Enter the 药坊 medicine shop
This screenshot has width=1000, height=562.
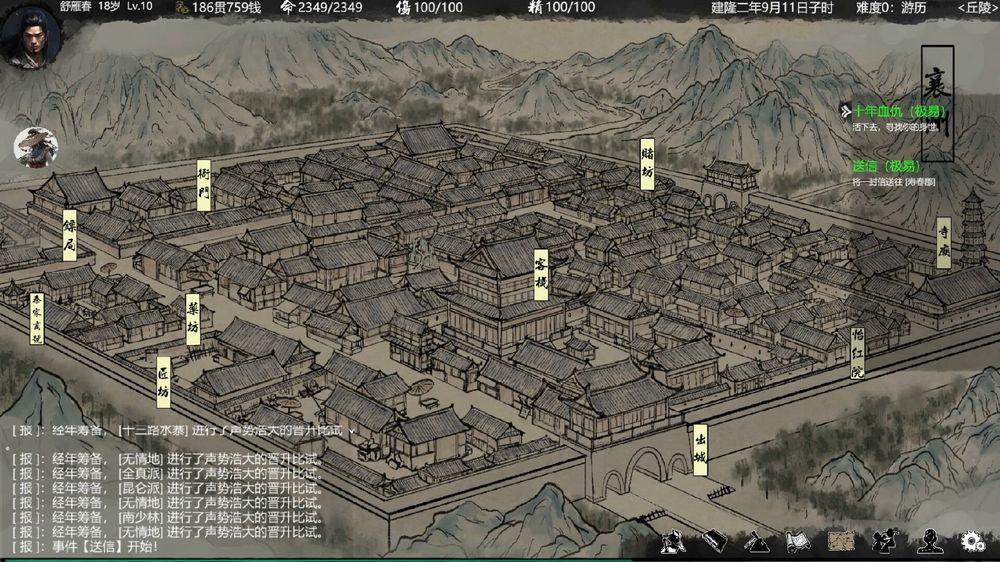tap(193, 319)
